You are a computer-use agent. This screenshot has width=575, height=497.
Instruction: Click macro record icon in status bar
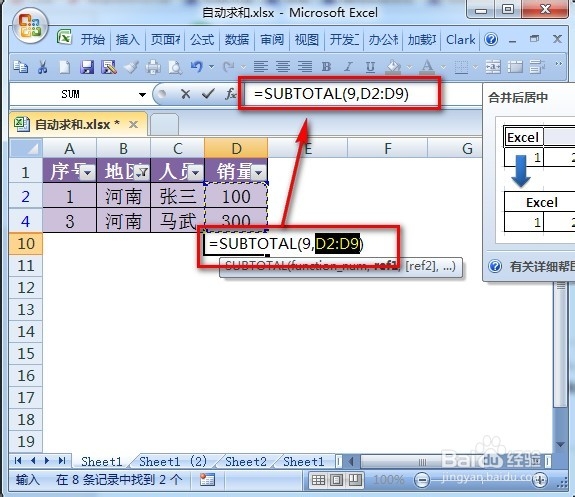point(207,480)
